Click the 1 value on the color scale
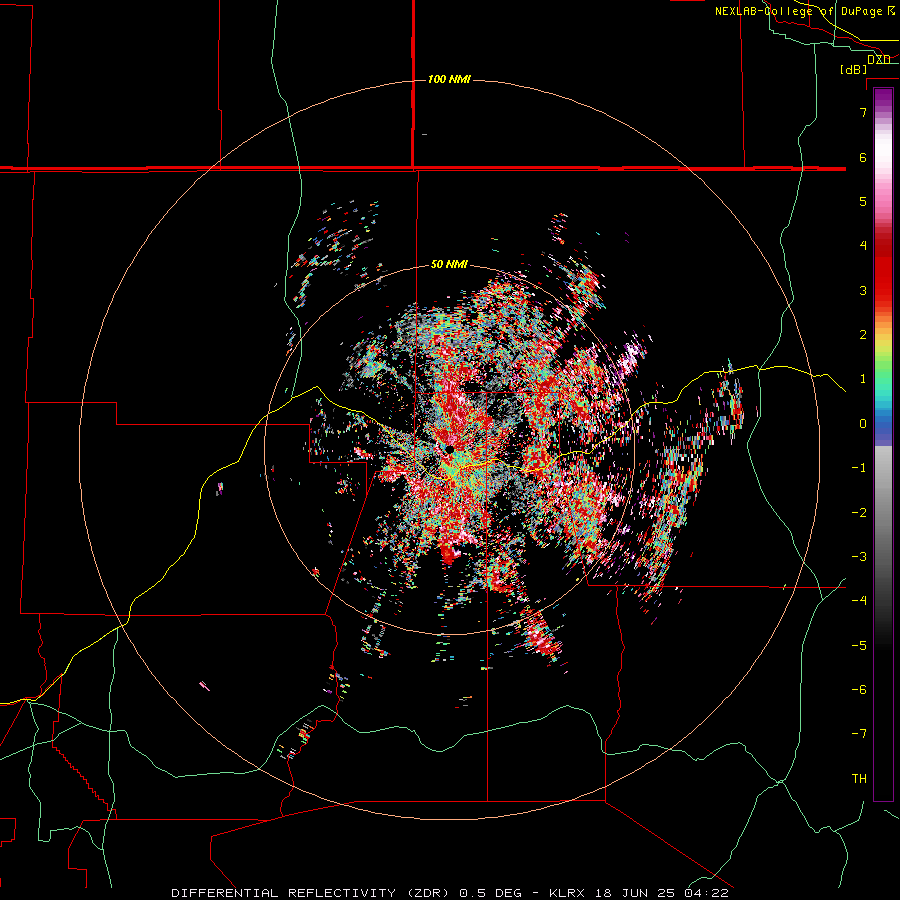This screenshot has width=900, height=900. pos(863,379)
